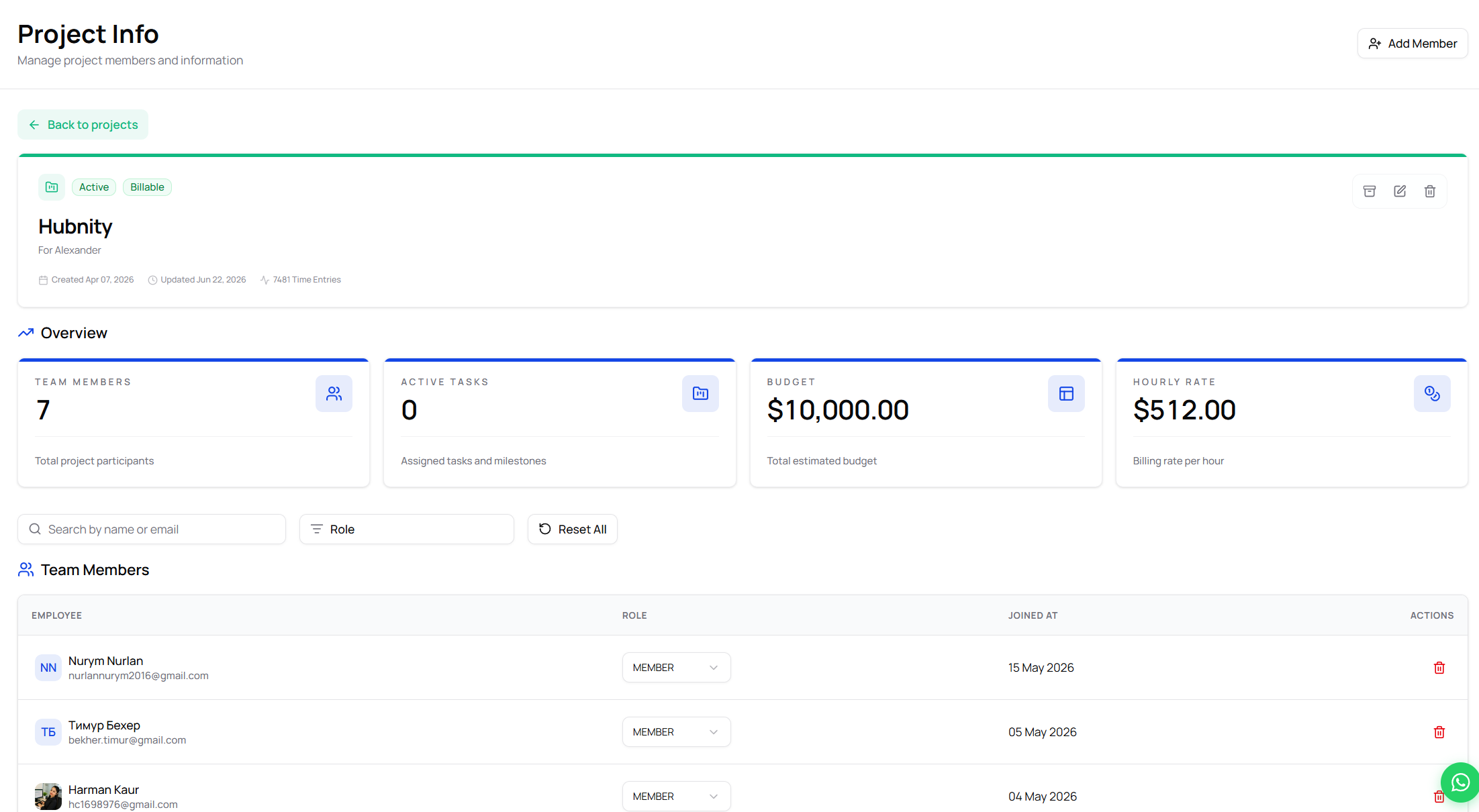Click Harman Kaur's profile photo
Viewport: 1479px width, 812px height.
[48, 797]
